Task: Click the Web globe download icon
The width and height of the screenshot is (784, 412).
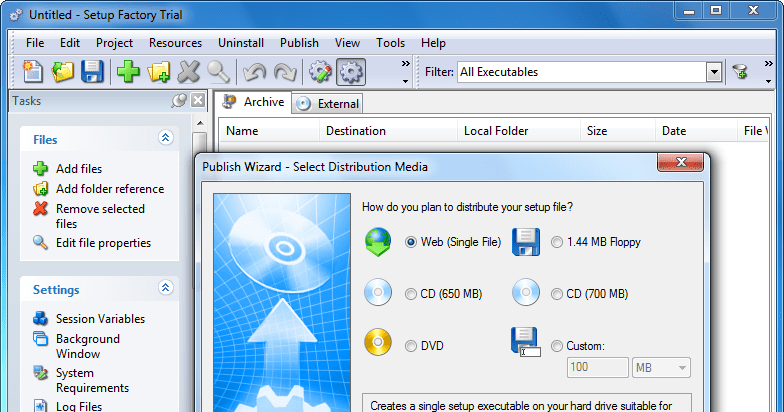Action: click(378, 242)
